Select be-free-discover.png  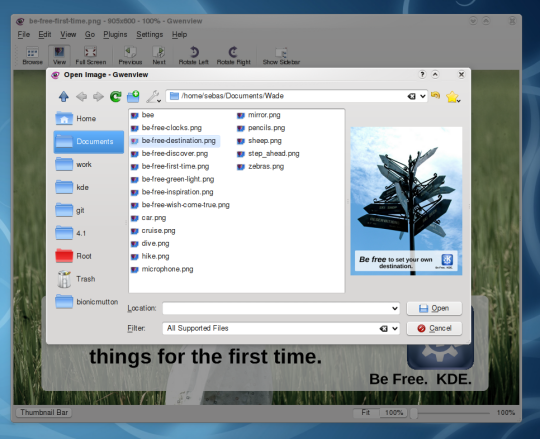(x=169, y=154)
